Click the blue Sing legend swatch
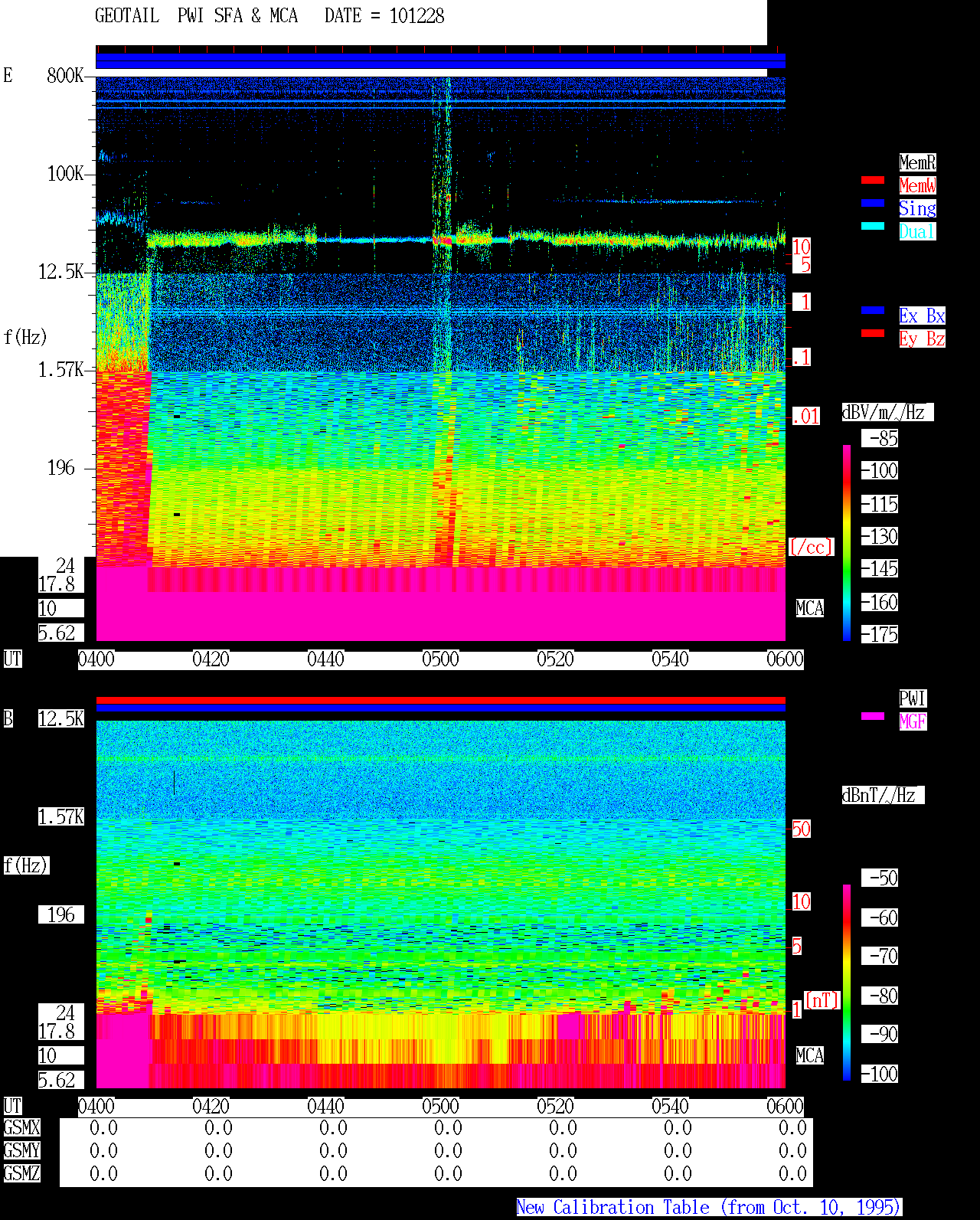 pyautogui.click(x=873, y=203)
